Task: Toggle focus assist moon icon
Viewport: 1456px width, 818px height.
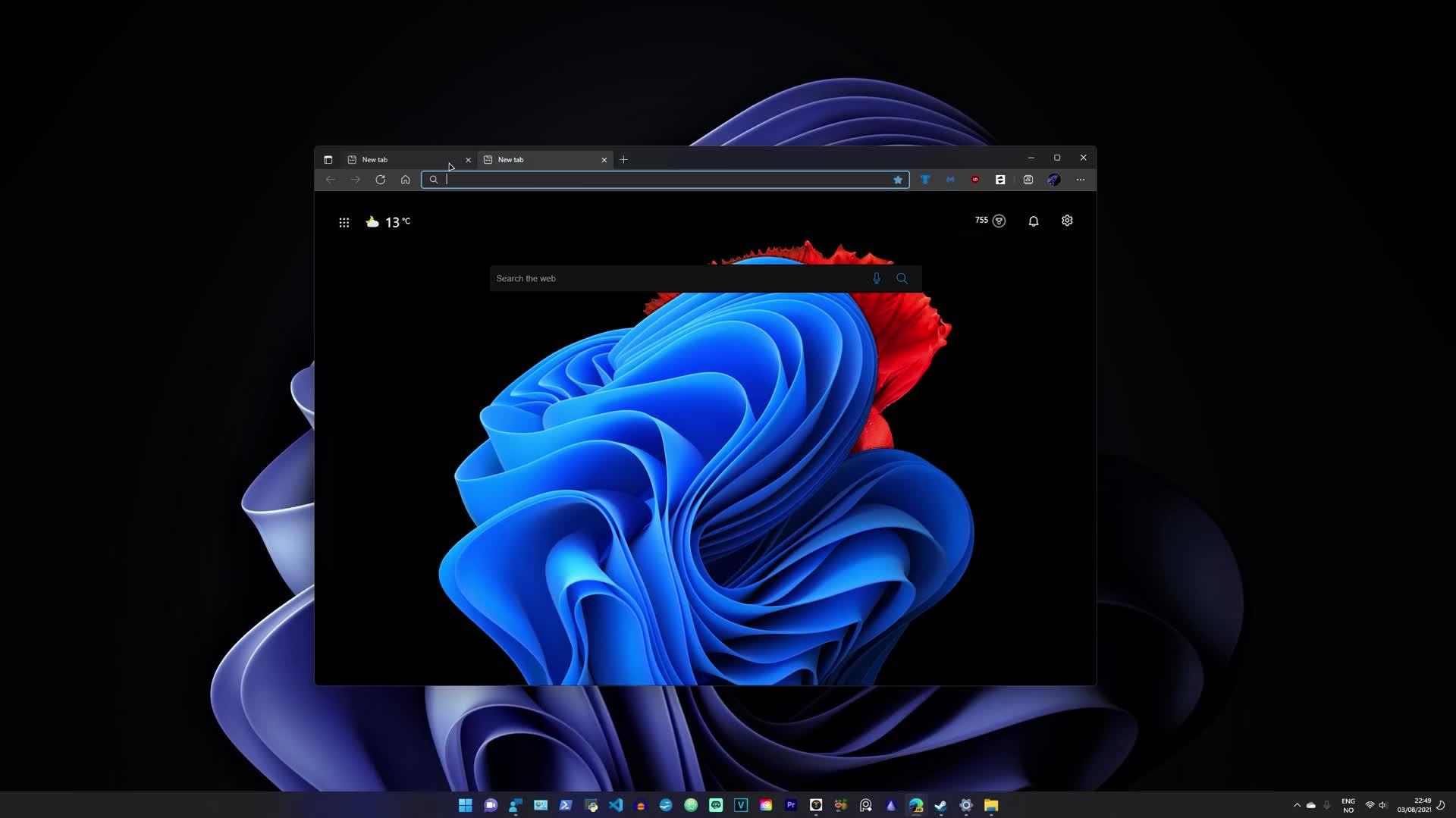Action: (1441, 805)
